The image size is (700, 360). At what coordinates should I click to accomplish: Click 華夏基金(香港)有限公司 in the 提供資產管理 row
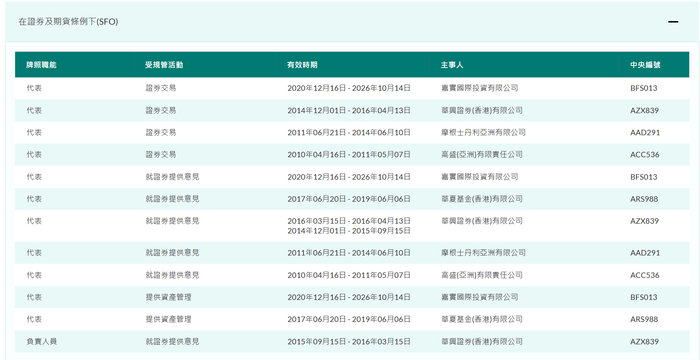[481, 319]
